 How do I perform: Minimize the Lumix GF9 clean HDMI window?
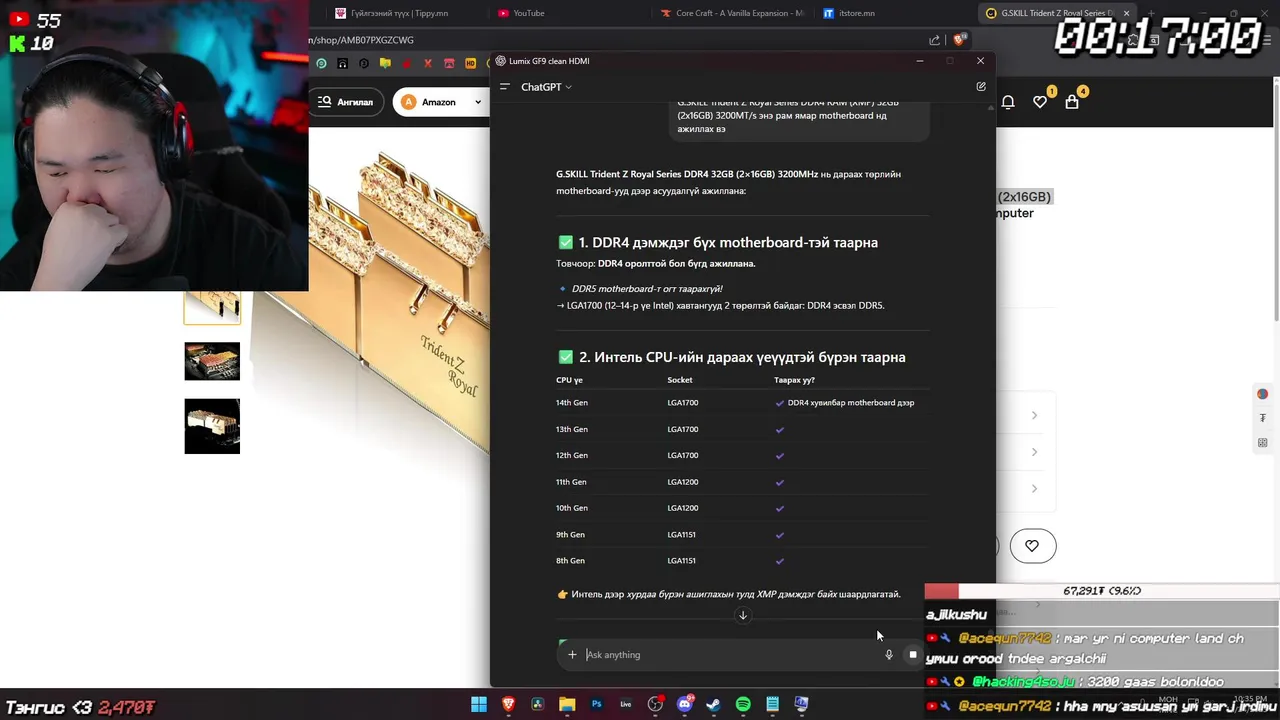coord(920,61)
